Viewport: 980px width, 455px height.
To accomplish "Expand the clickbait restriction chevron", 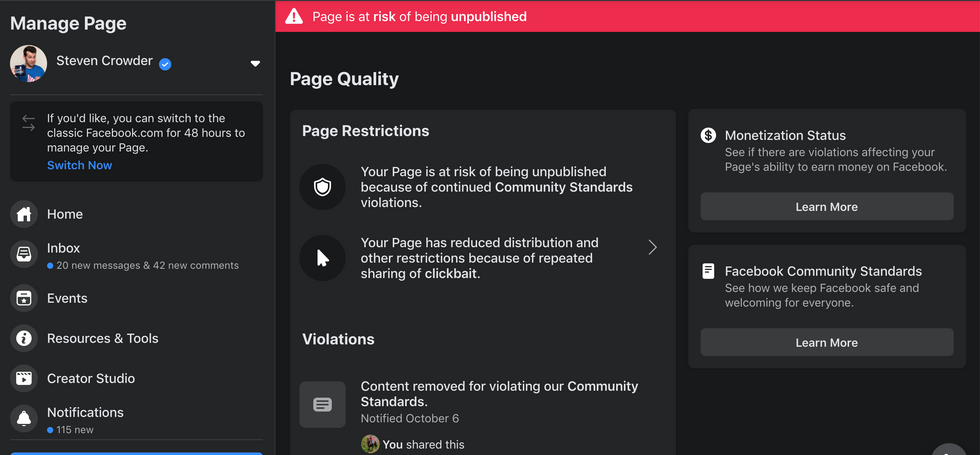I will click(x=652, y=247).
